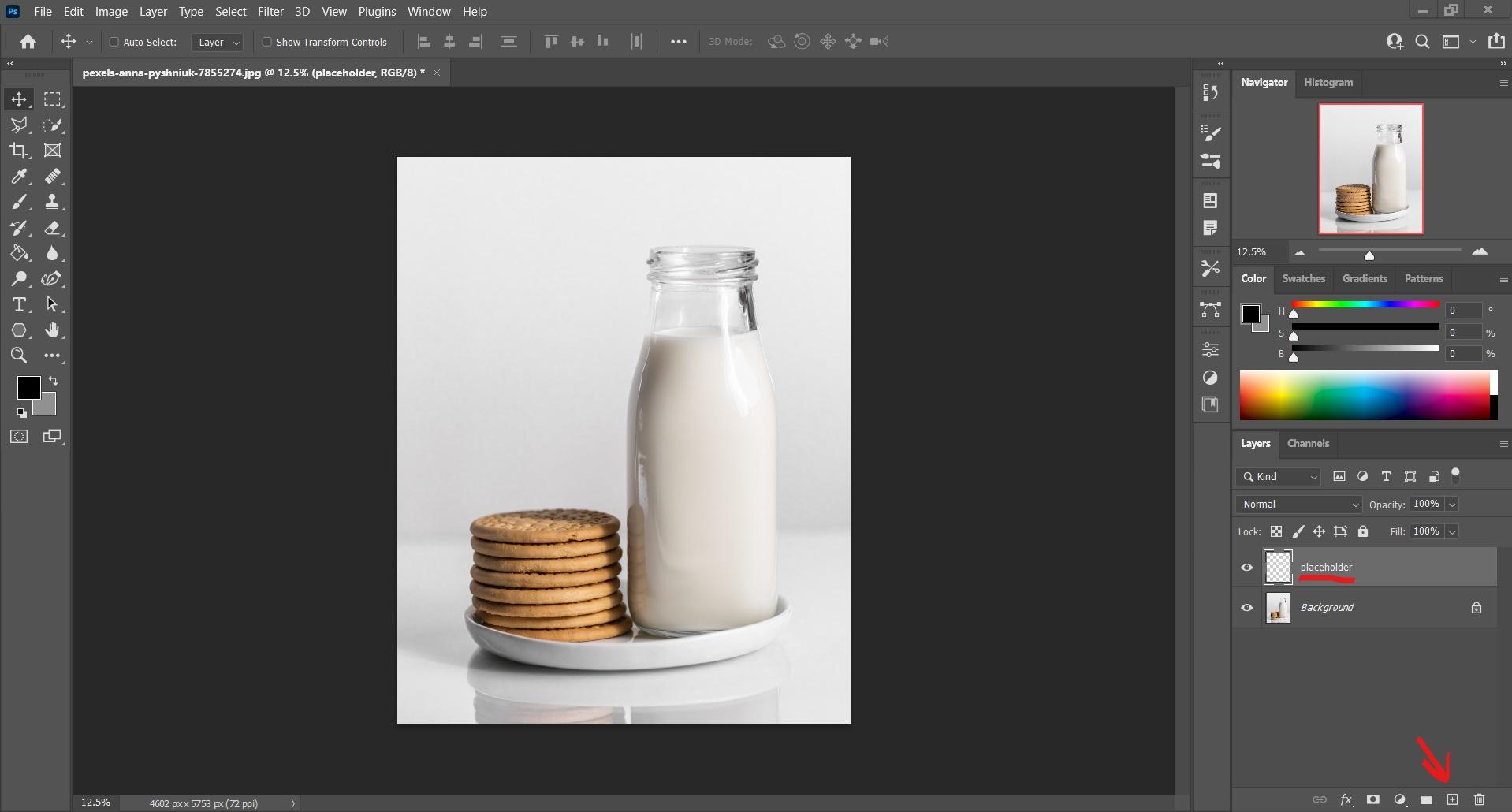1512x812 pixels.
Task: Select the Quick Selection tool
Action: pyautogui.click(x=53, y=125)
